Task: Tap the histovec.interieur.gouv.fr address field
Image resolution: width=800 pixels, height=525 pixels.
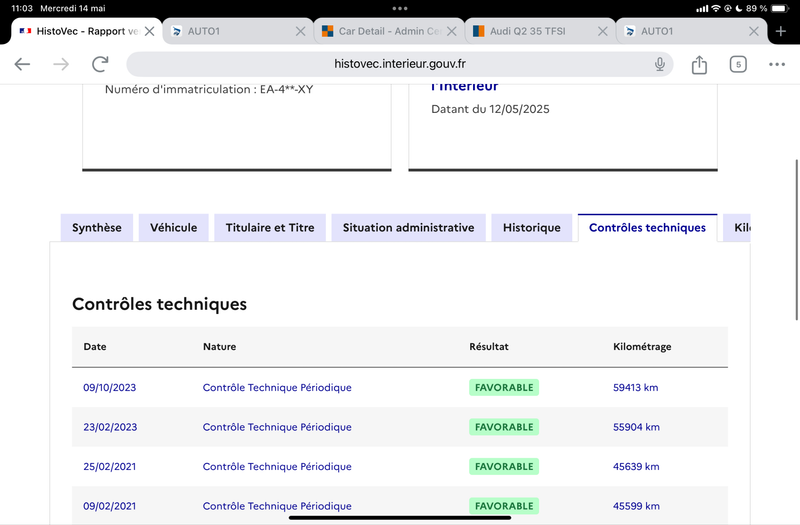Action: [400, 64]
